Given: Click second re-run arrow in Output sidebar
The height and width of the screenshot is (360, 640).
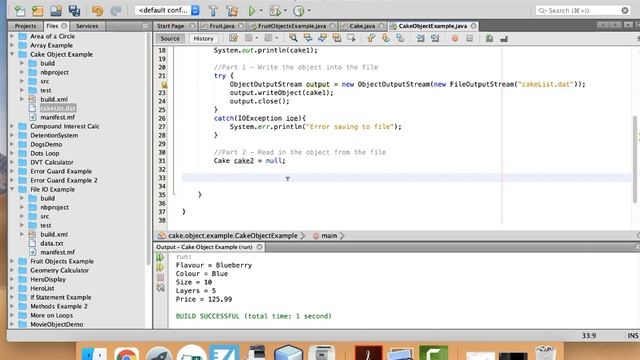Looking at the screenshot, I should (x=160, y=267).
